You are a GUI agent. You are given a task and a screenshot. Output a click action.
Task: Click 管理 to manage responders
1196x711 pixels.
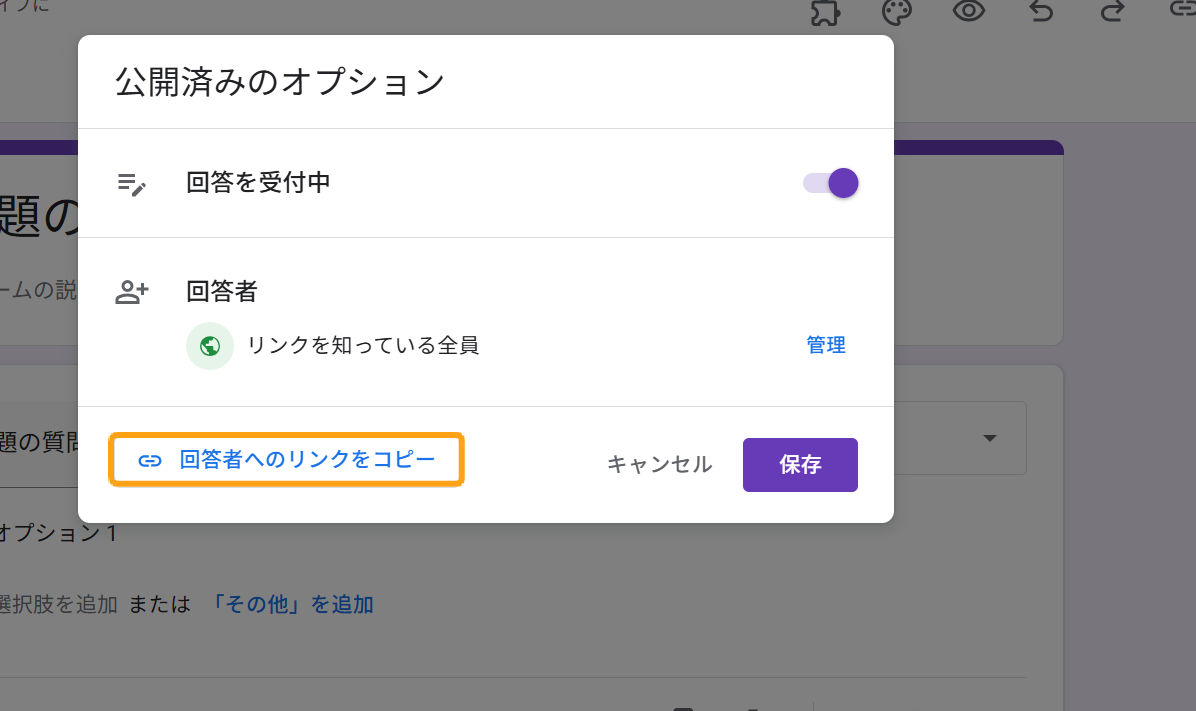[x=826, y=346]
